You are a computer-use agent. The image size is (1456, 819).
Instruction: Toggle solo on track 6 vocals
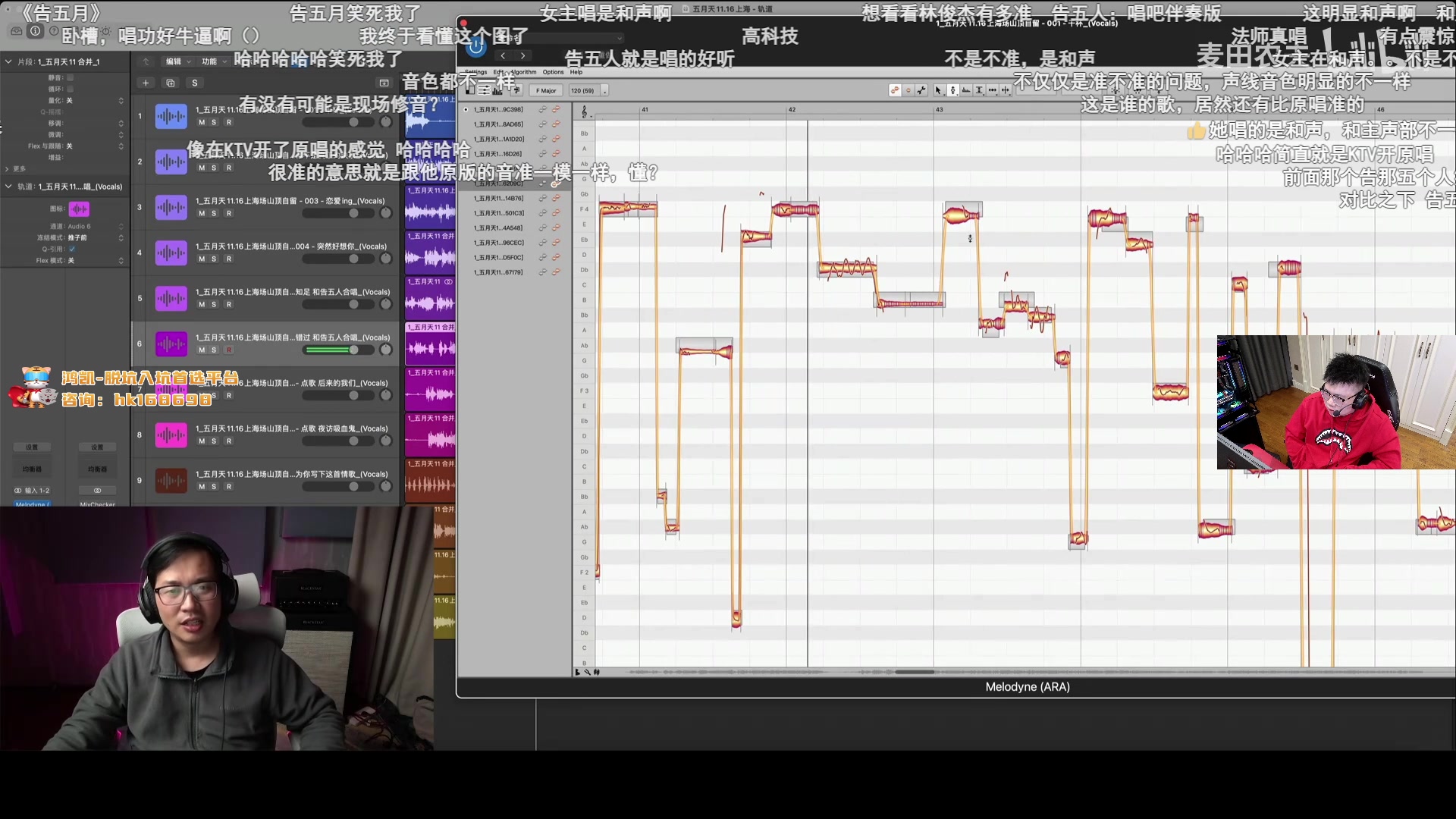pos(214,349)
